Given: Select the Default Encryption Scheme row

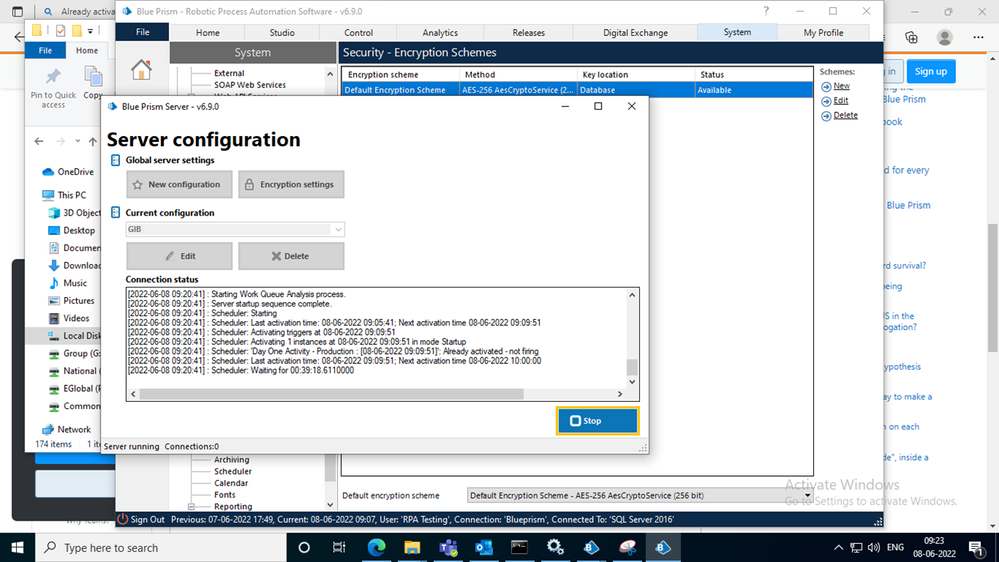Looking at the screenshot, I should pos(577,90).
